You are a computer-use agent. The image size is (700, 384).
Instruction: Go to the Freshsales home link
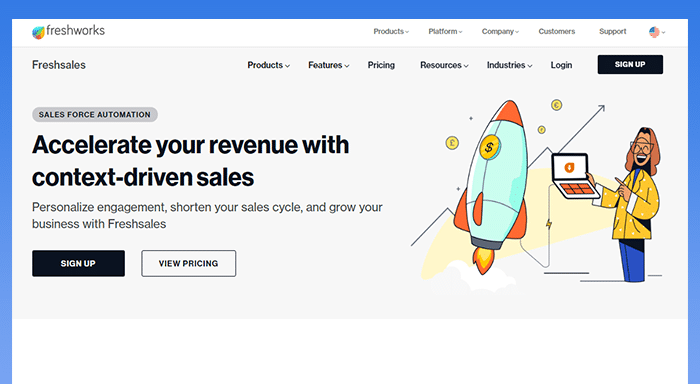click(59, 65)
